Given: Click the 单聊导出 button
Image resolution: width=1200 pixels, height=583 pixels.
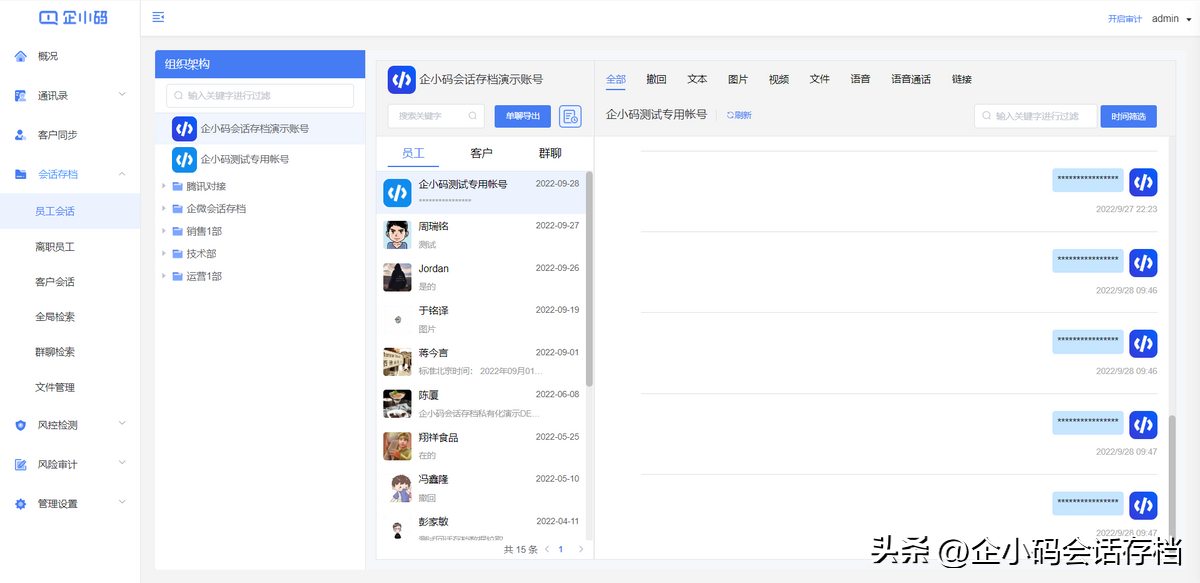Looking at the screenshot, I should [523, 116].
